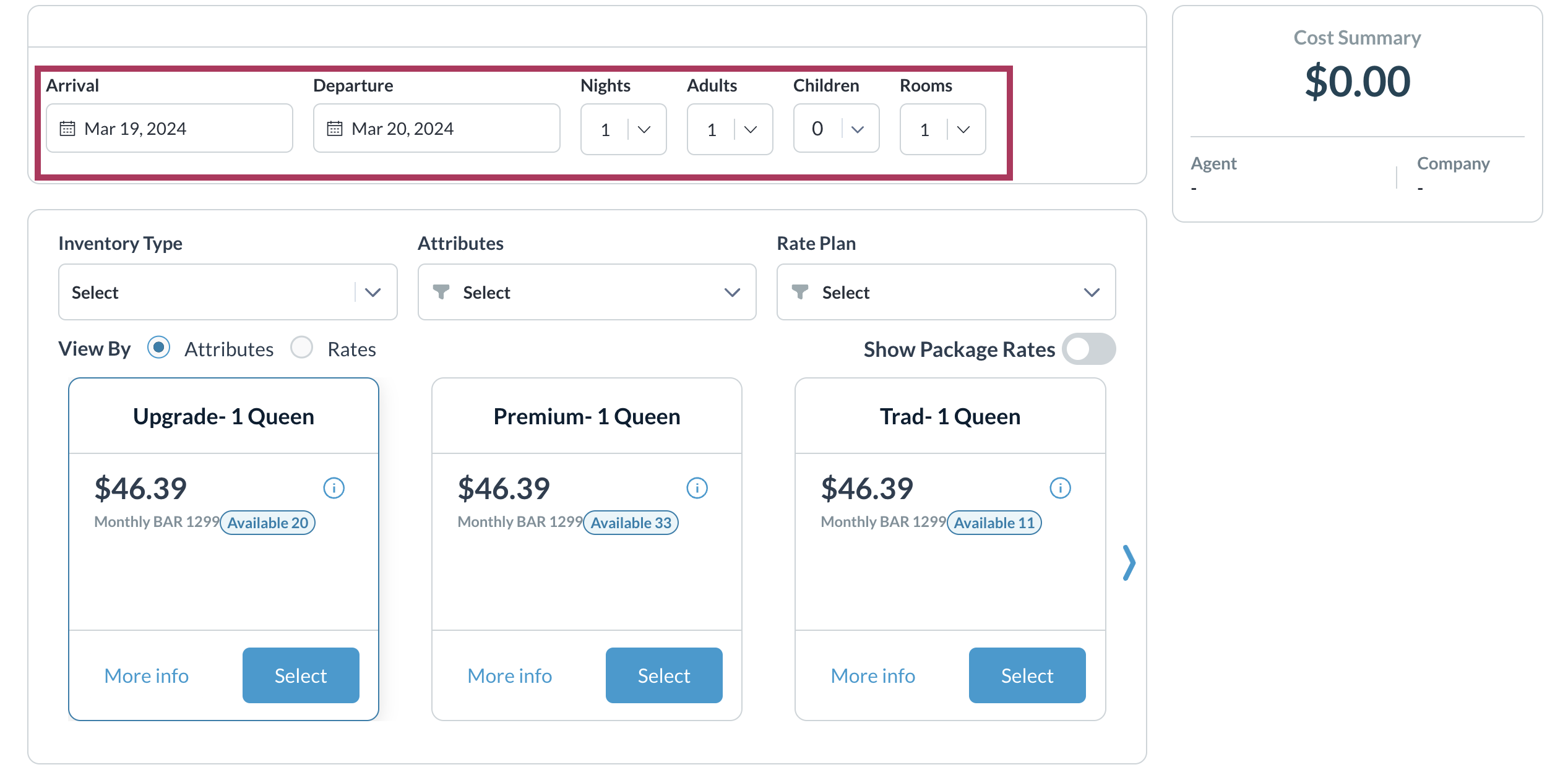The height and width of the screenshot is (783, 1568).
Task: Select View By Rates radio button
Action: point(302,348)
